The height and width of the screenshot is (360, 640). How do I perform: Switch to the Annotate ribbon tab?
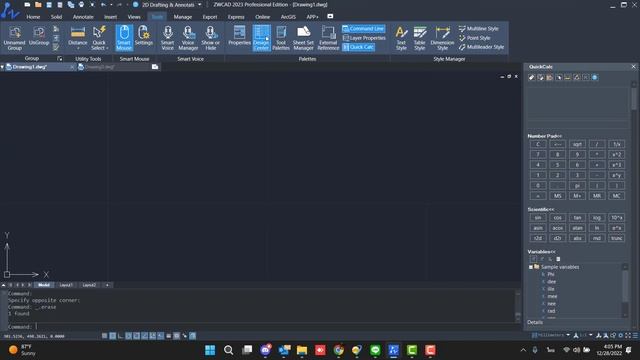point(83,17)
